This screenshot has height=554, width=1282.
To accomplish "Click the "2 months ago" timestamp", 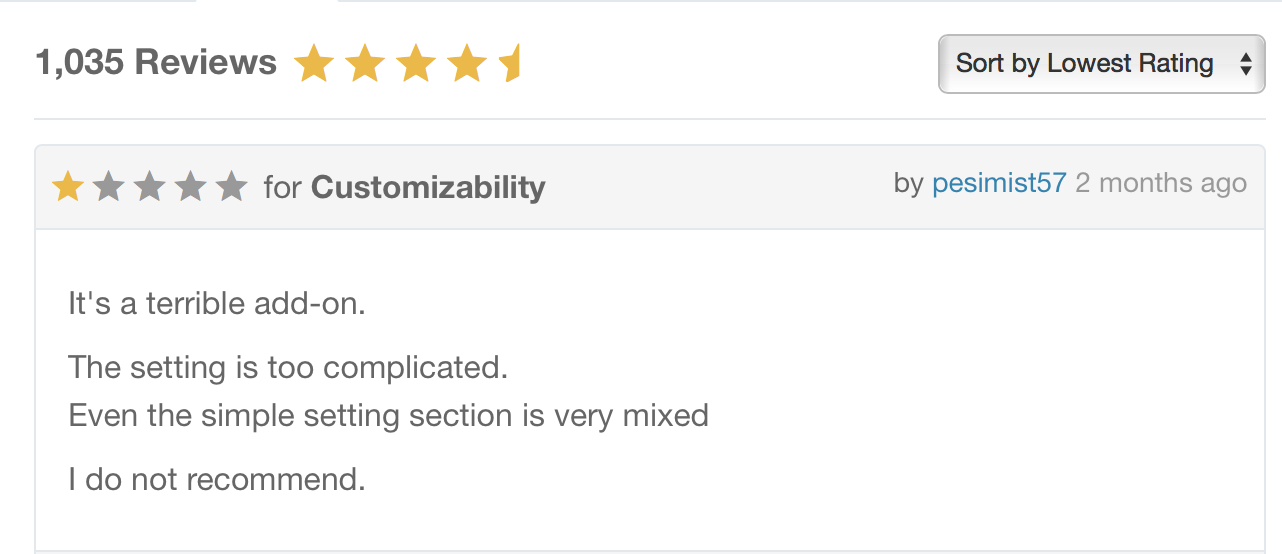I will 1161,183.
